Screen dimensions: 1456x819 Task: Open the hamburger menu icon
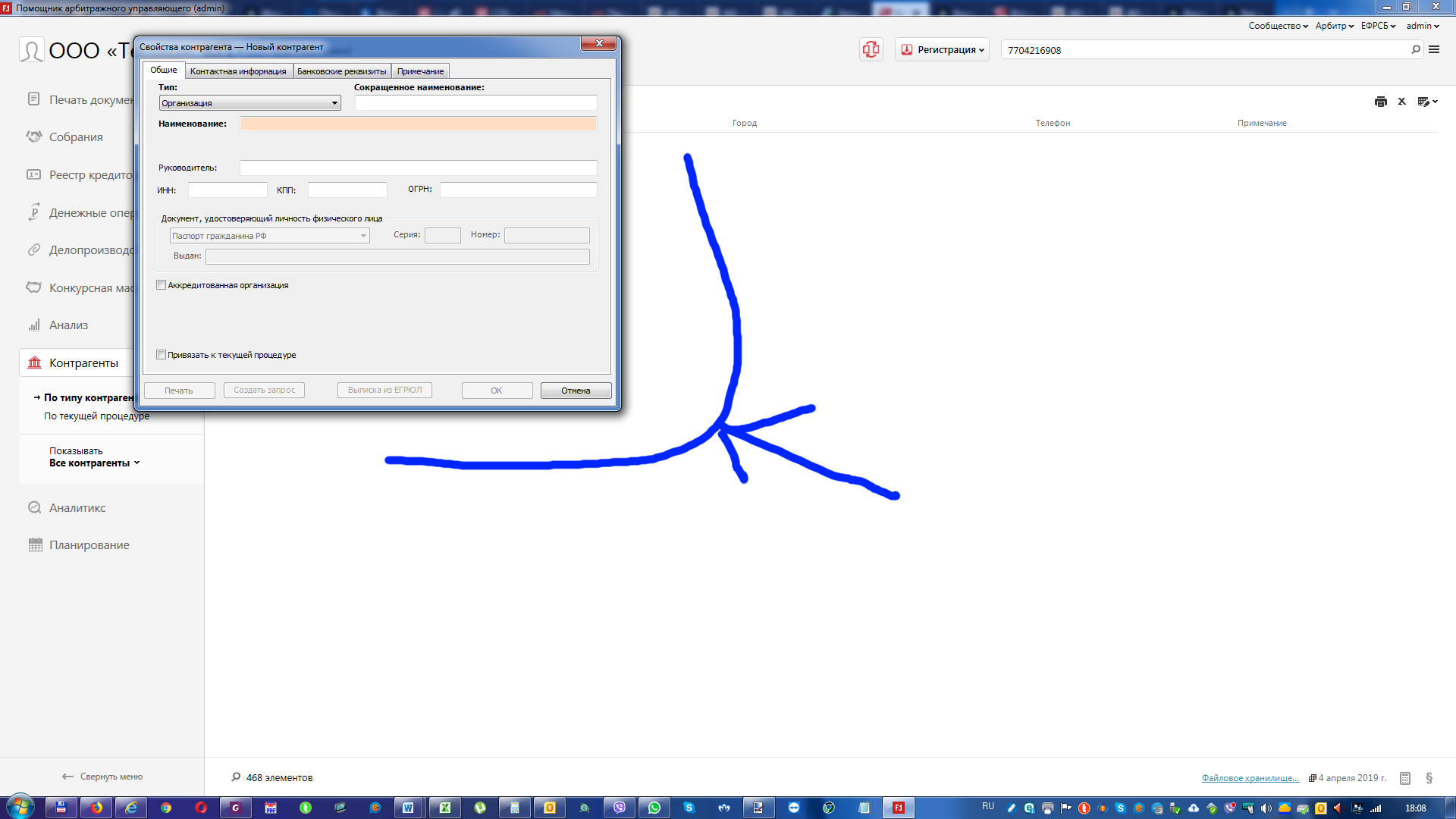pyautogui.click(x=1434, y=49)
